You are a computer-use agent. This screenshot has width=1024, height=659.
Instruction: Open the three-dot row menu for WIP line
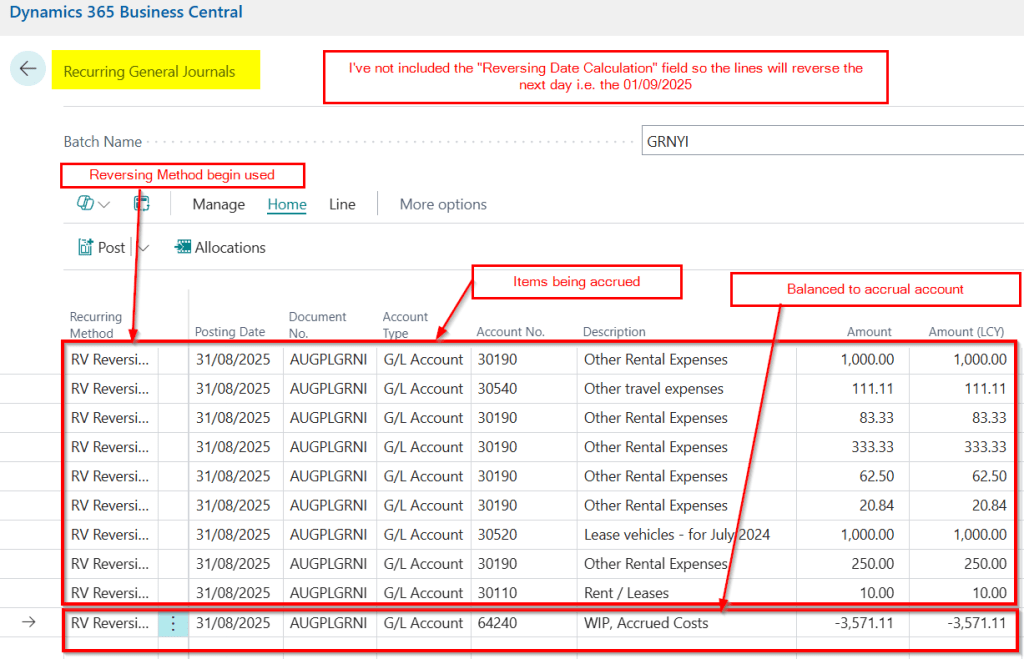point(173,623)
